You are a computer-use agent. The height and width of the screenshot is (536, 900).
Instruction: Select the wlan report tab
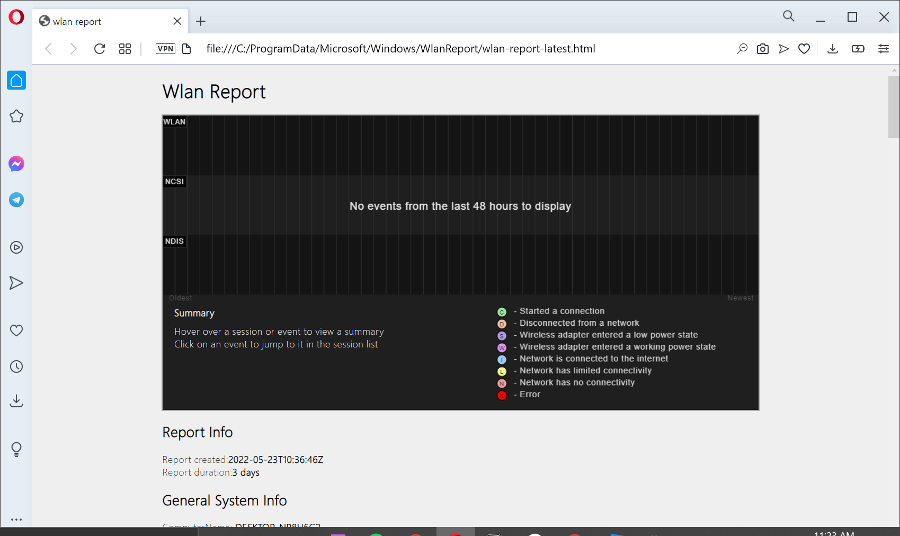point(110,21)
